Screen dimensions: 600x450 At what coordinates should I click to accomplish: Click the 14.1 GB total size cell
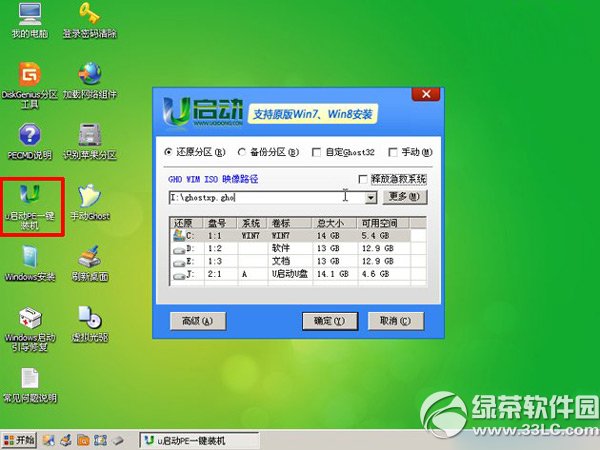(x=333, y=274)
